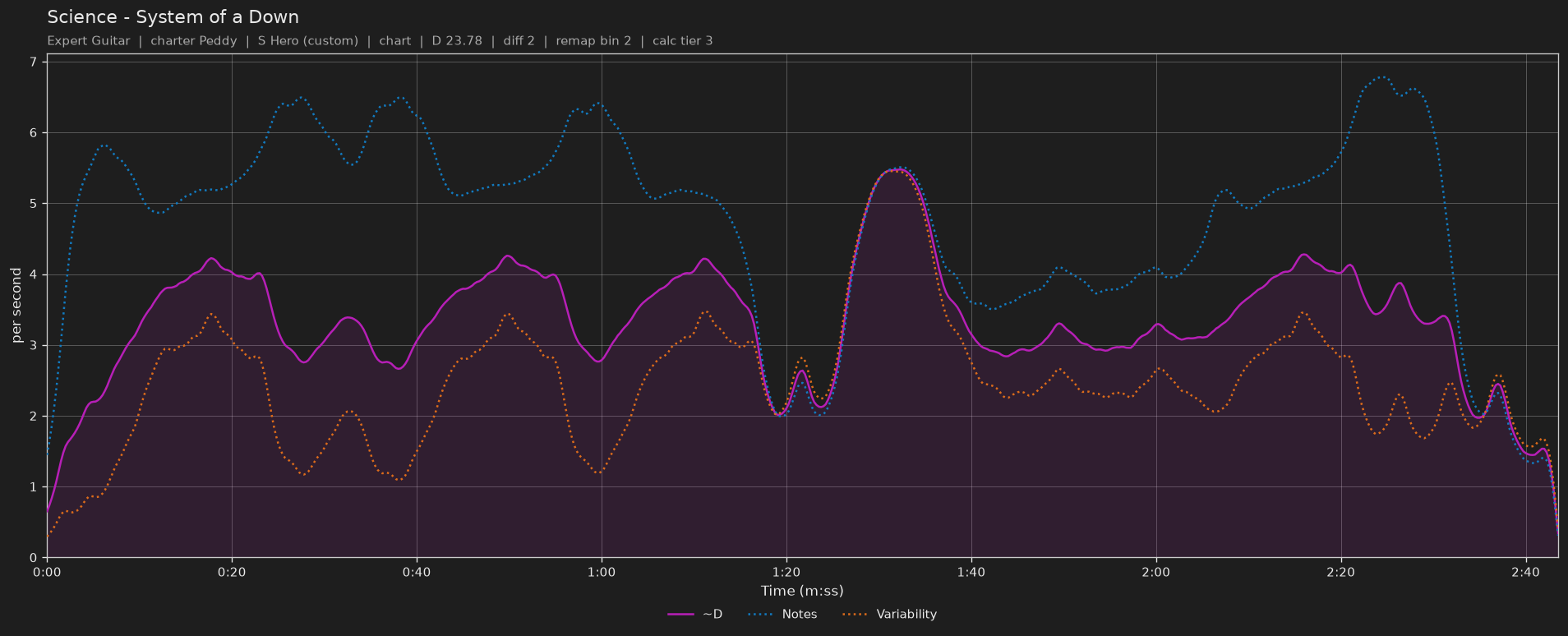Click the "Notes" legend label
Screen dimensions: 1568x636
800,615
